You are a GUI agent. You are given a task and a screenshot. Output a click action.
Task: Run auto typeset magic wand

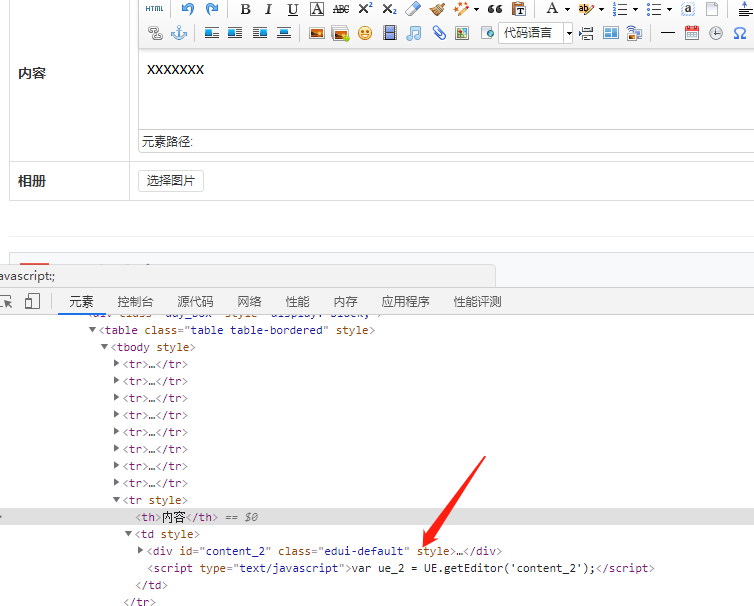pyautogui.click(x=461, y=9)
